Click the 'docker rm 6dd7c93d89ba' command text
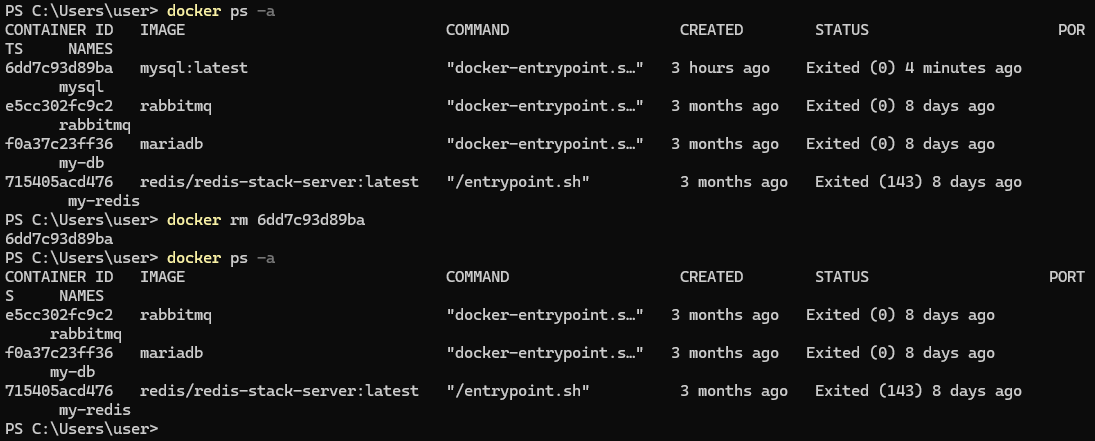Image resolution: width=1095 pixels, height=441 pixels. pyautogui.click(x=266, y=220)
